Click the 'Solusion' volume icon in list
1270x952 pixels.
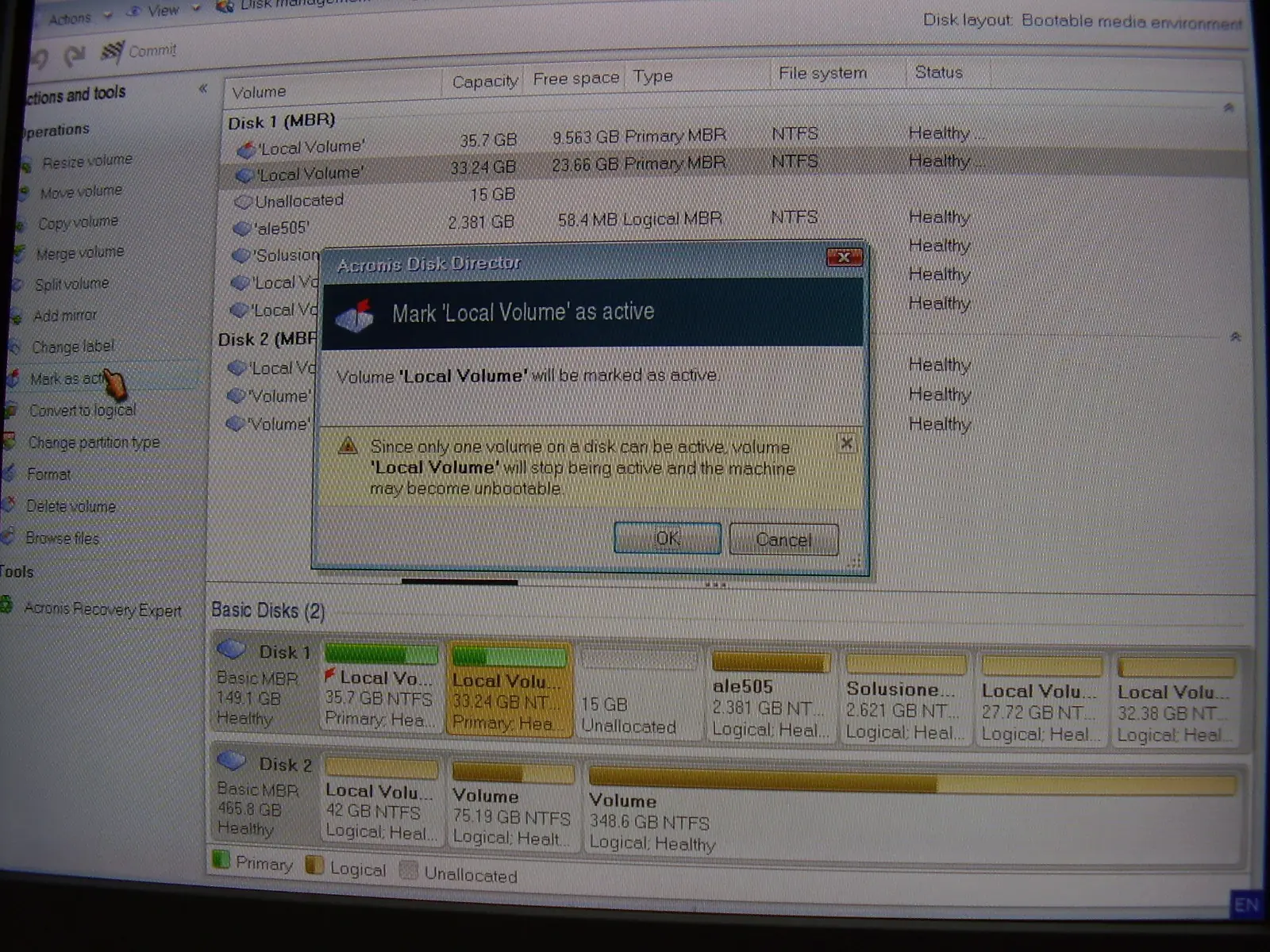coord(241,255)
